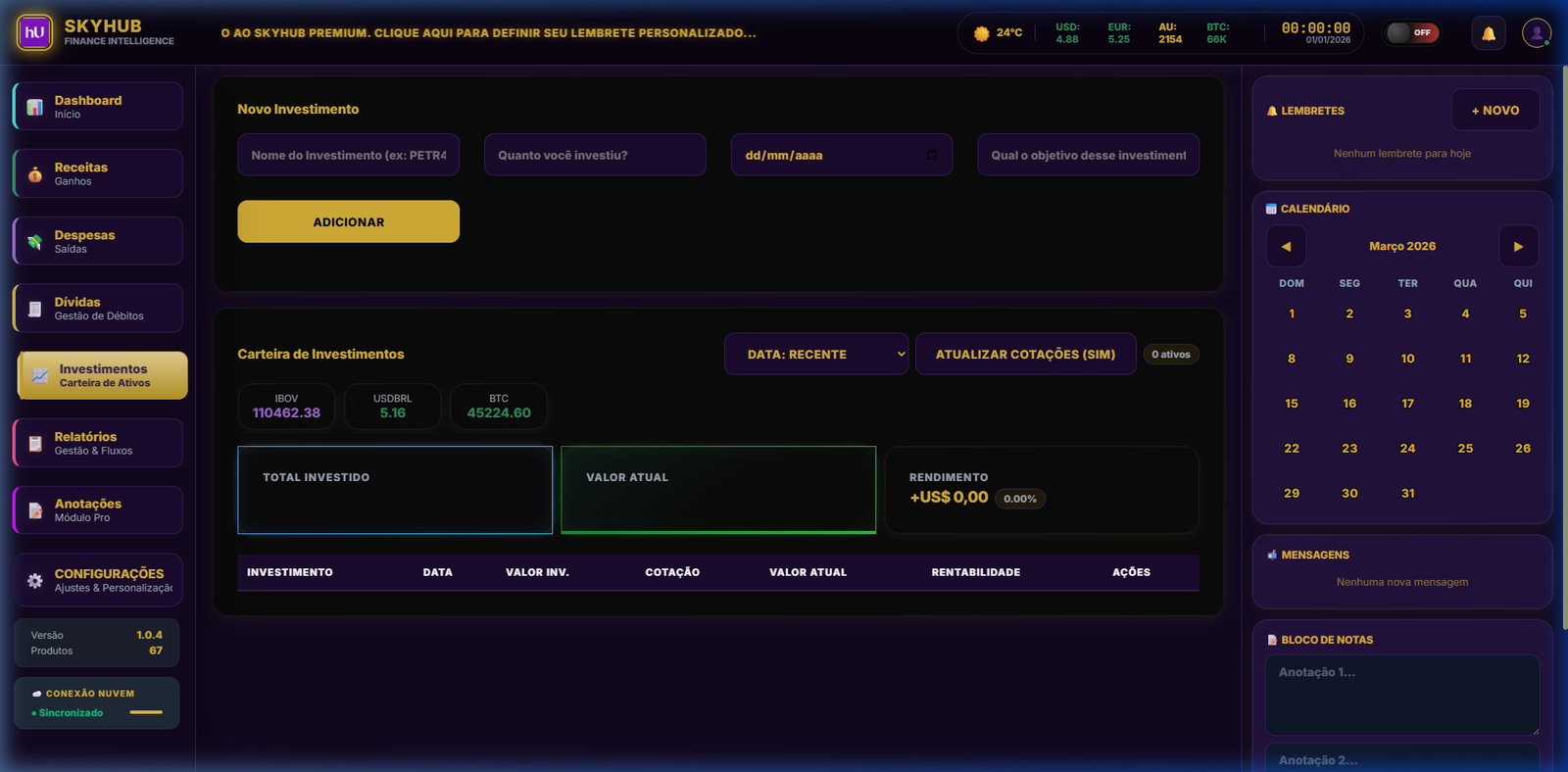Image resolution: width=1568 pixels, height=772 pixels.
Task: Toggle the OFF switch in header
Action: 1411,33
